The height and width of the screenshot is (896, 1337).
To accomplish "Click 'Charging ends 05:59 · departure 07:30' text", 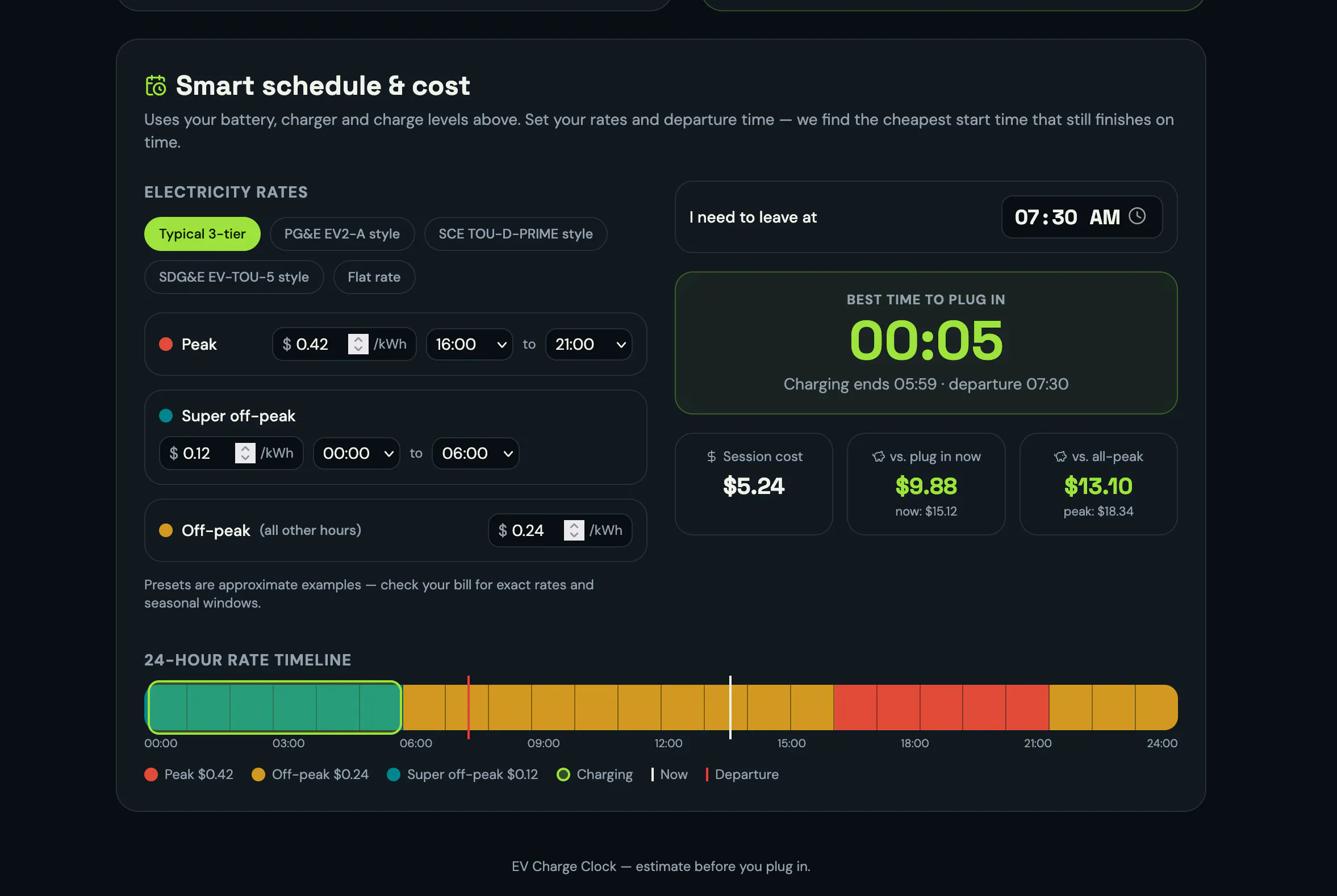I will 926,384.
